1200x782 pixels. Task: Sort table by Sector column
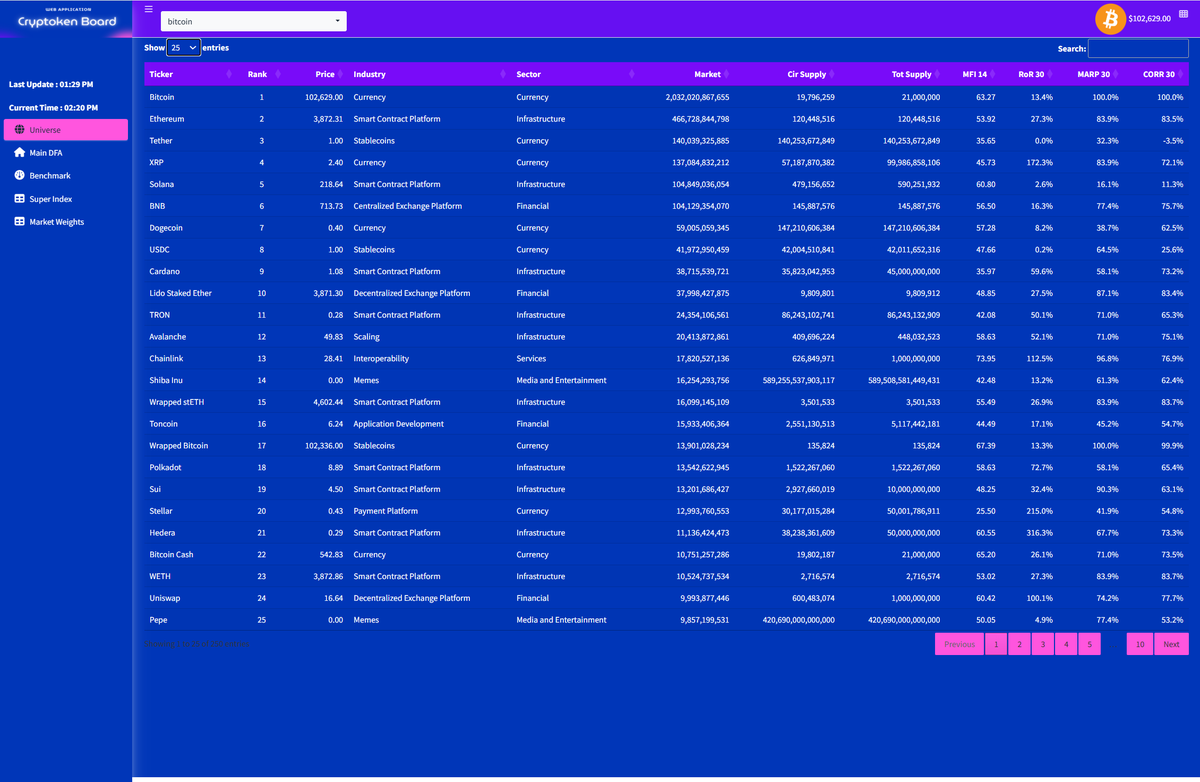point(575,74)
